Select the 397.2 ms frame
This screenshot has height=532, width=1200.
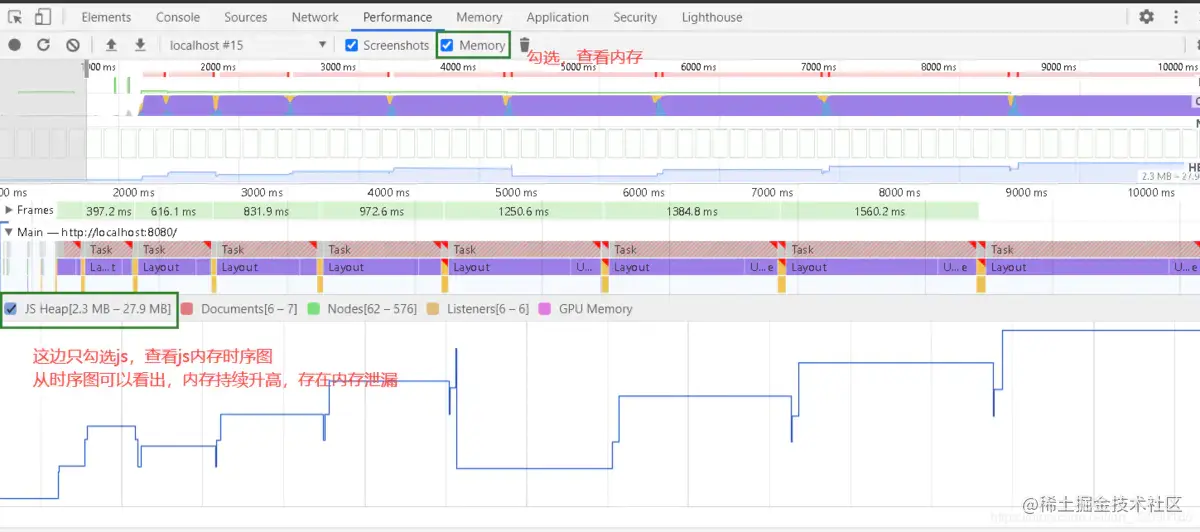108,211
